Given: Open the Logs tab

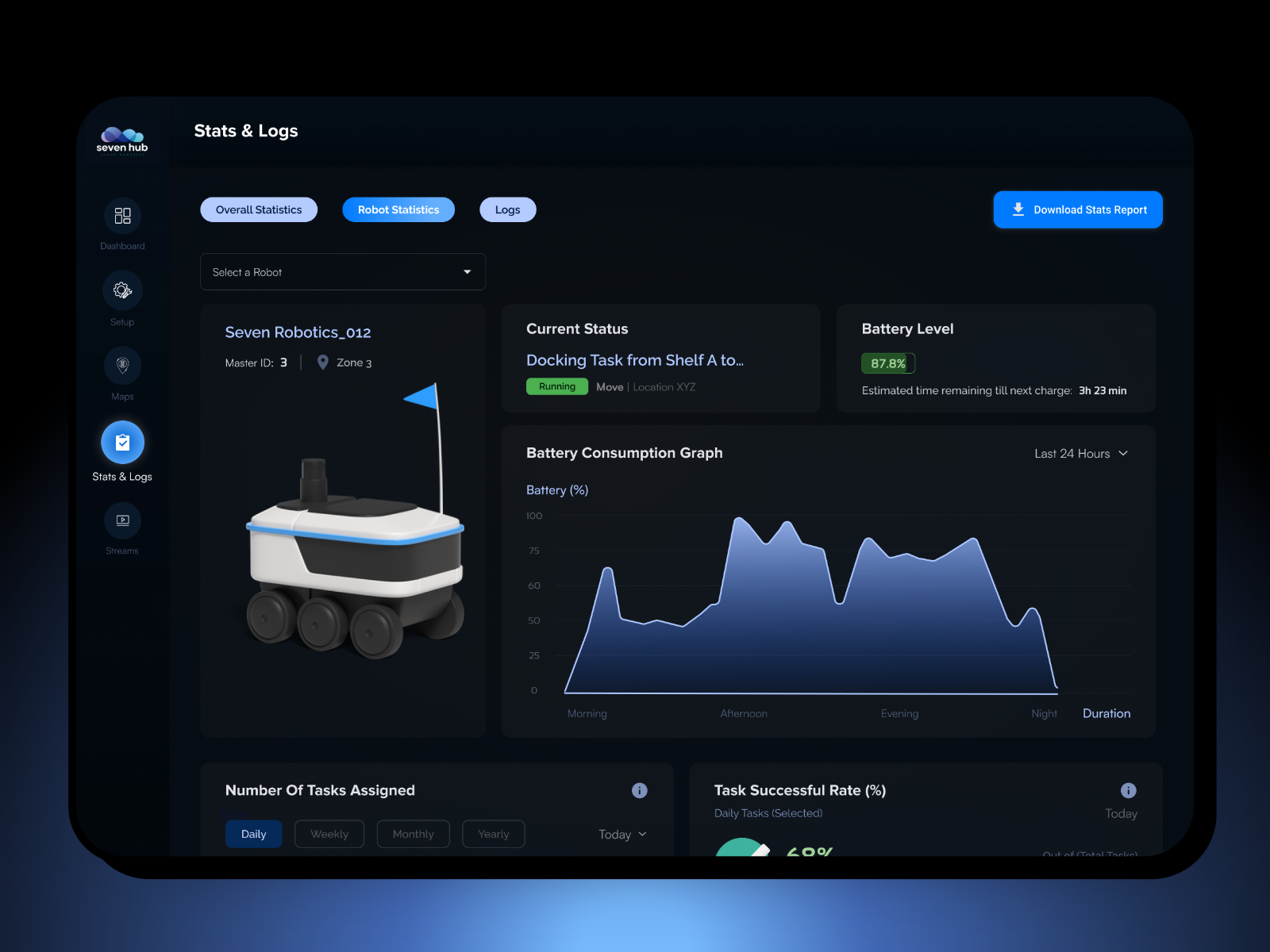Looking at the screenshot, I should 507,209.
